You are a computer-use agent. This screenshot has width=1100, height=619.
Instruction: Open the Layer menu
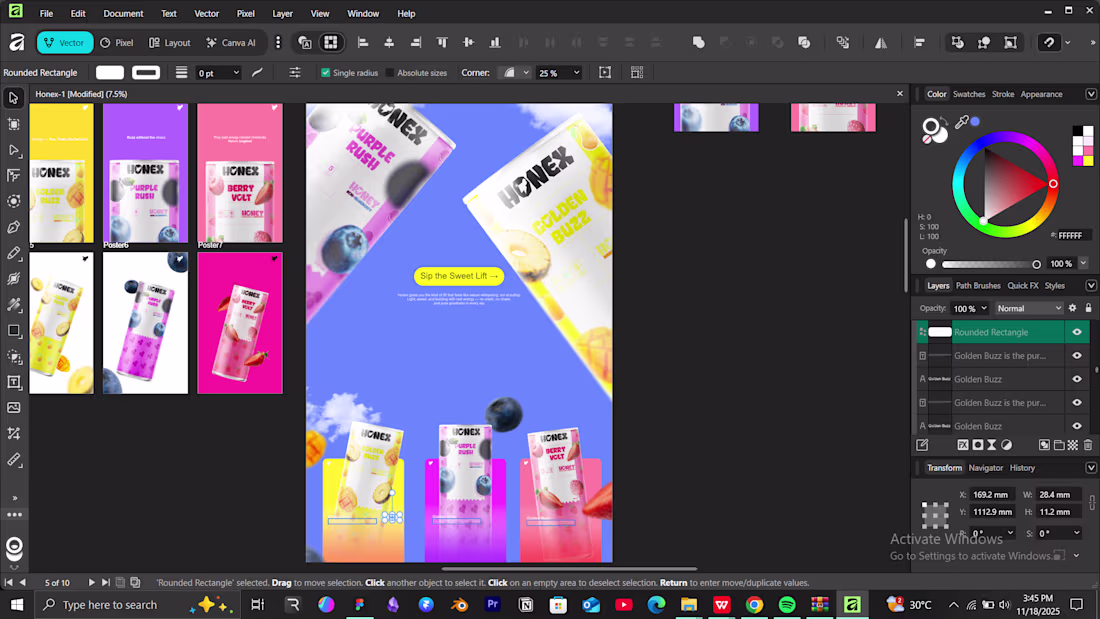click(282, 14)
